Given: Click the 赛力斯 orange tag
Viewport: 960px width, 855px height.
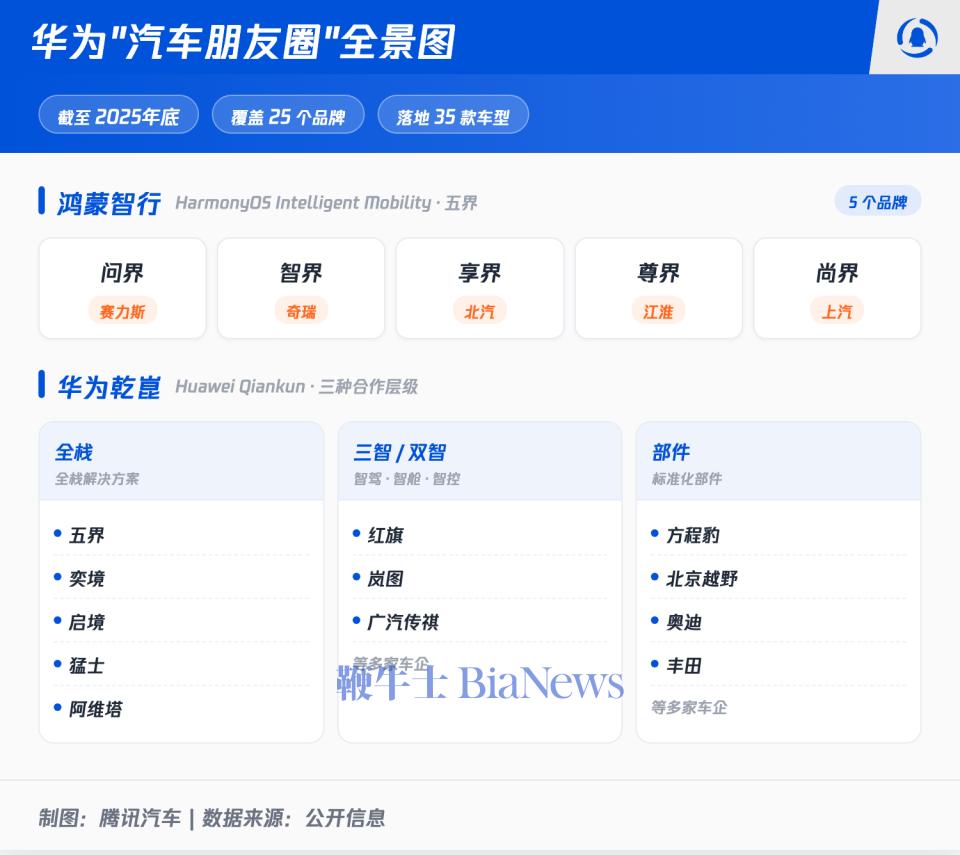Looking at the screenshot, I should tap(122, 311).
